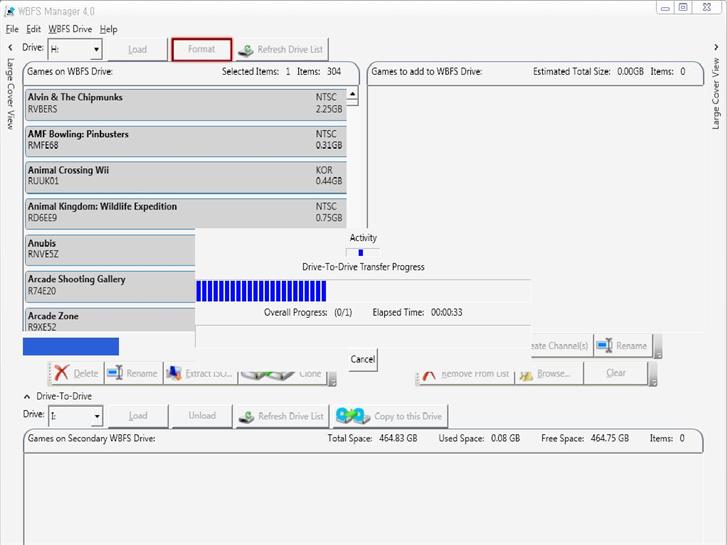The image size is (727, 545).
Task: Click the Delete button's red X icon
Action: tap(62, 373)
